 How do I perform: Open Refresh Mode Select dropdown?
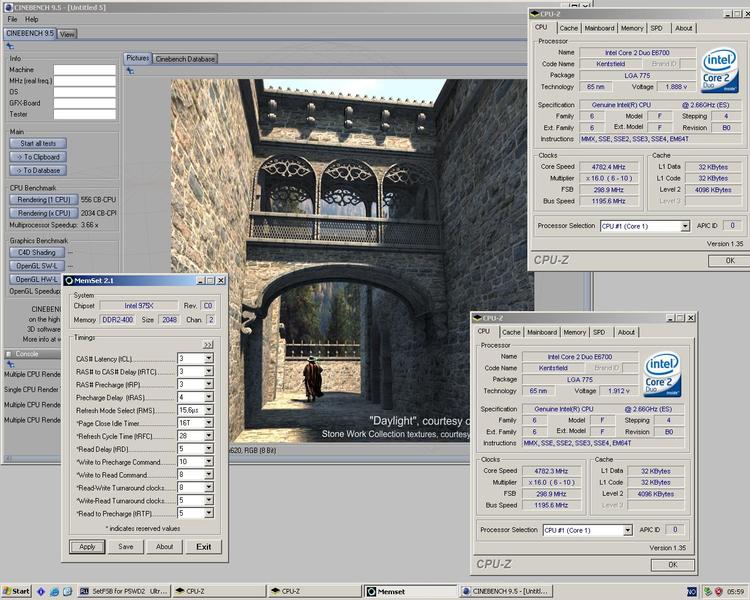tap(209, 410)
